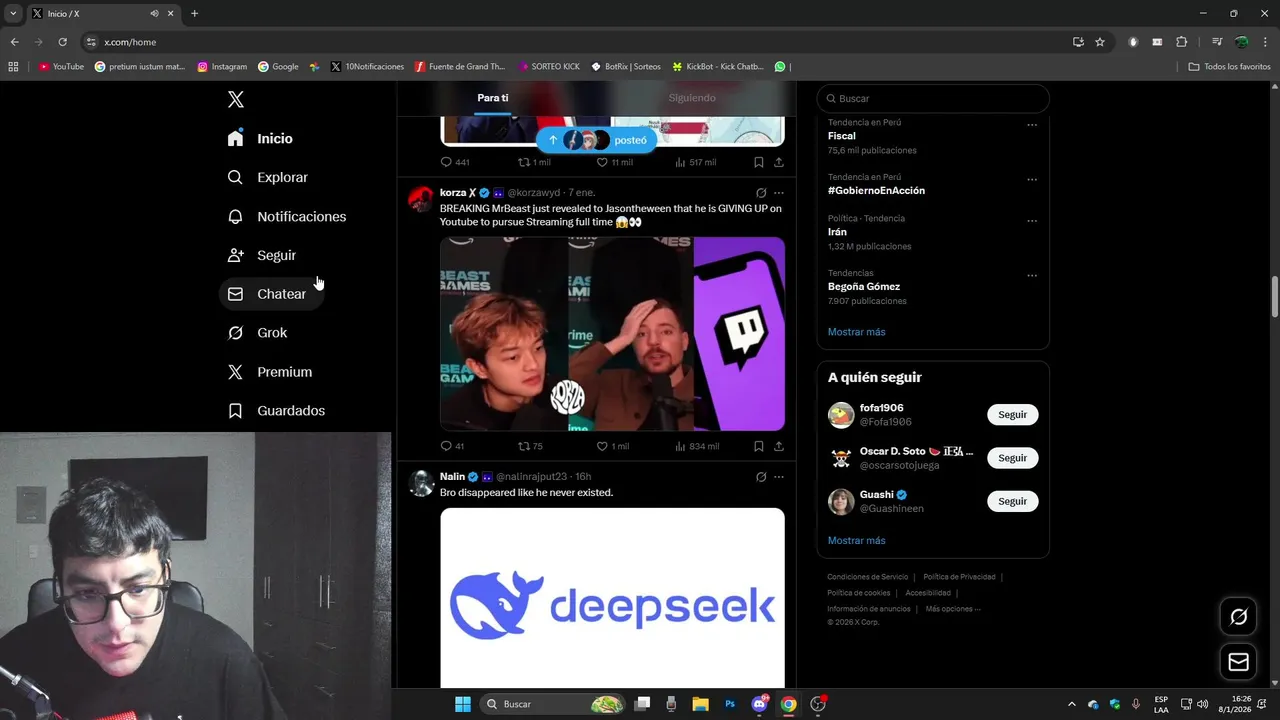Screen dimensions: 1280x720
Task: Follow Oscar D. Soto
Action: (1012, 458)
